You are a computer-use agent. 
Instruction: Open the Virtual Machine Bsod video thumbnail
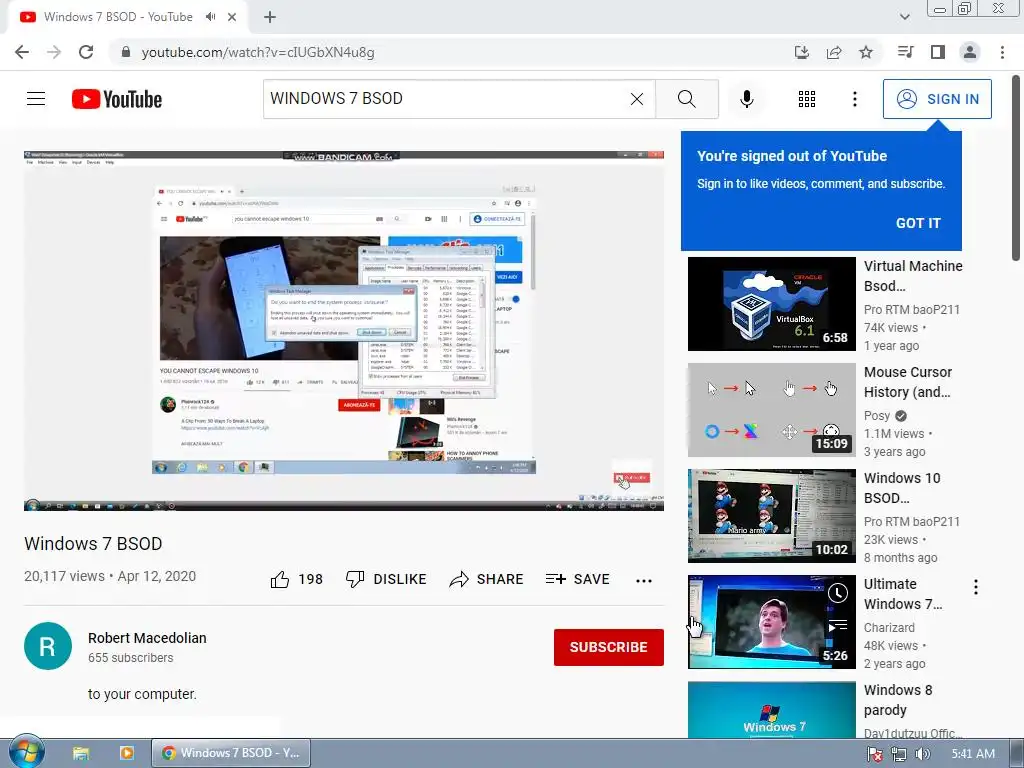click(771, 304)
